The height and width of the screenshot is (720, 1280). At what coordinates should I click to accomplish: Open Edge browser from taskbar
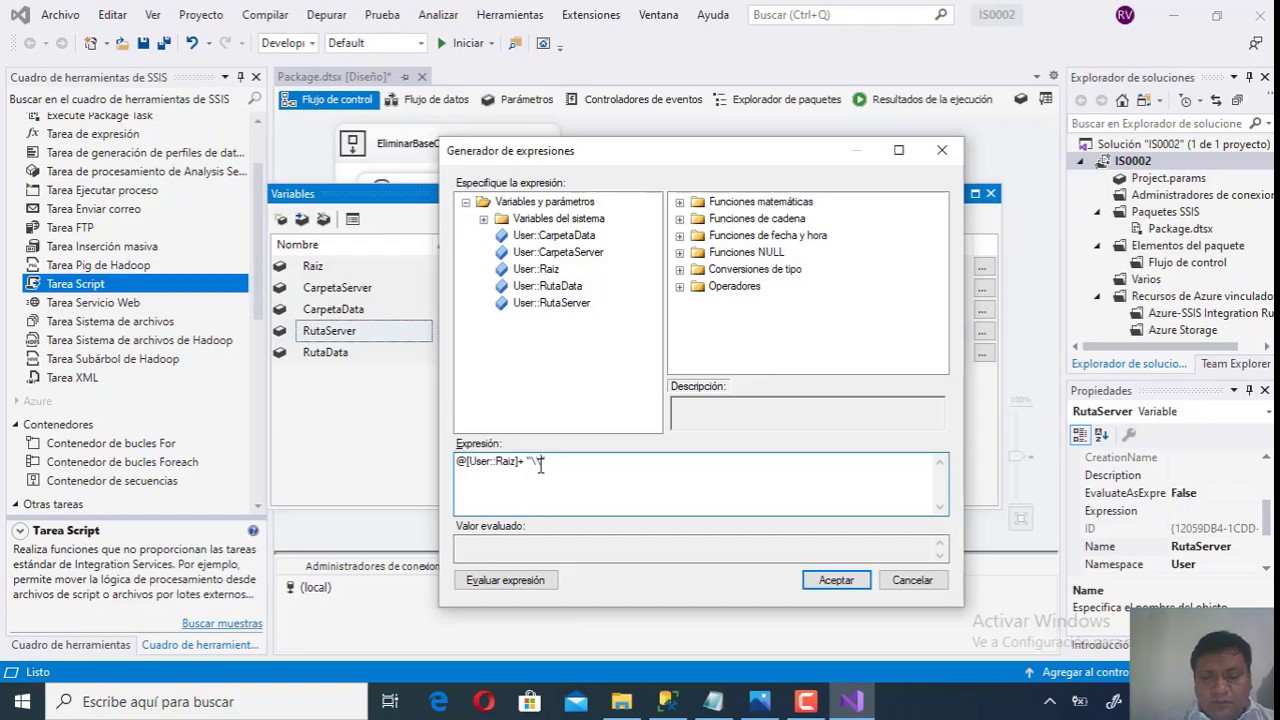point(439,702)
